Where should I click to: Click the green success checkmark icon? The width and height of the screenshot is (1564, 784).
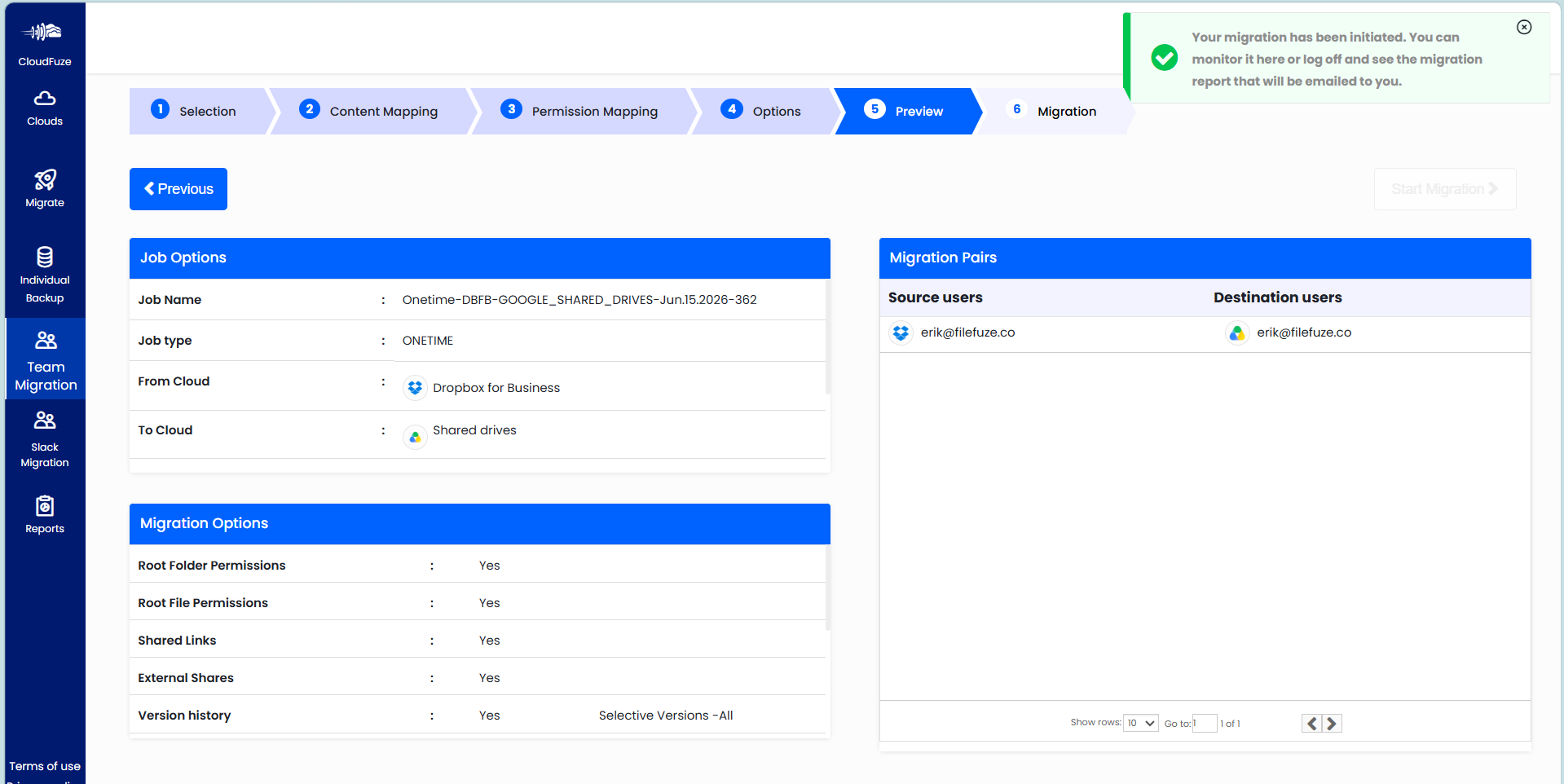coord(1164,57)
